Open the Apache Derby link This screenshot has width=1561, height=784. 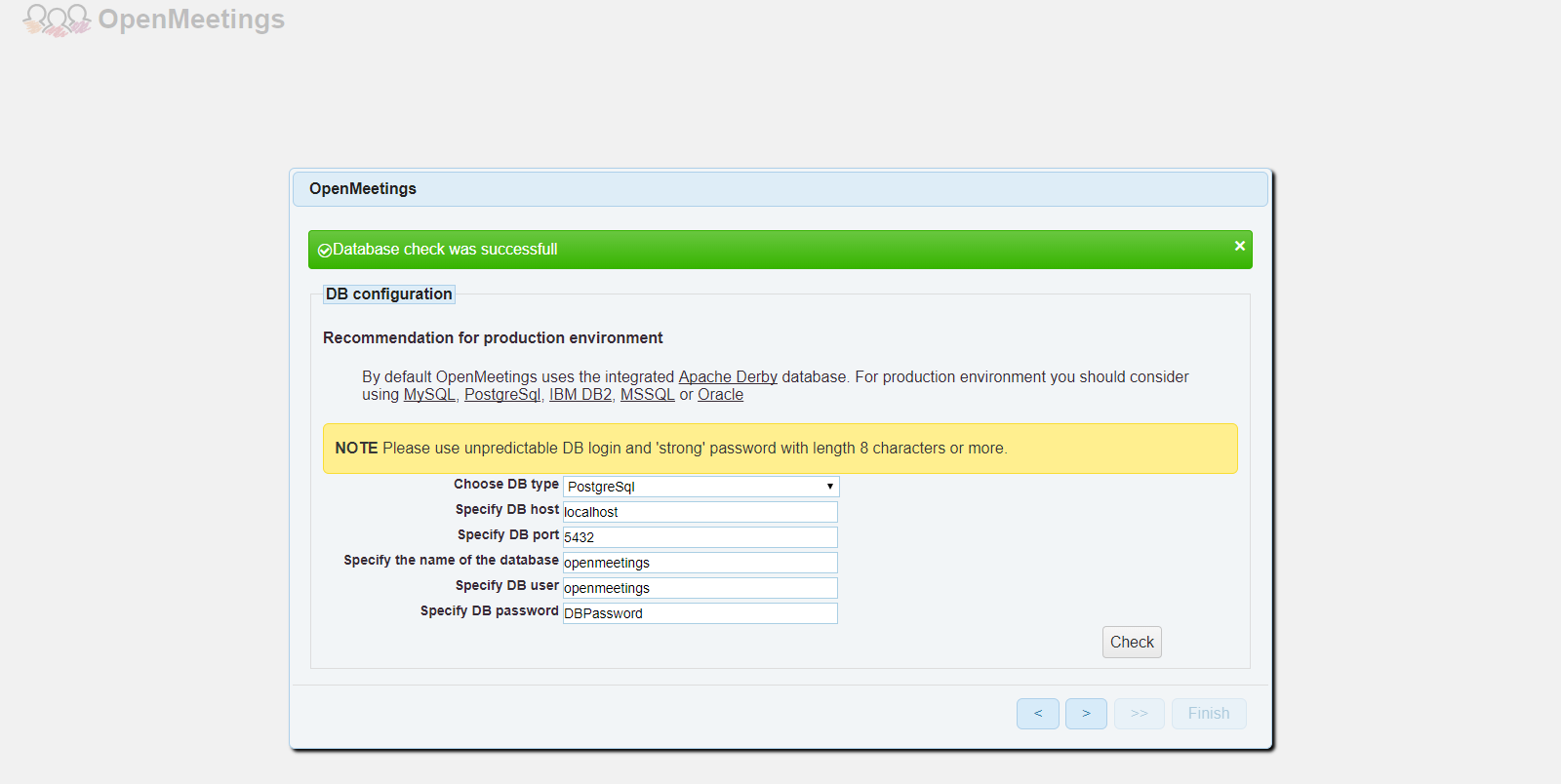tap(728, 376)
